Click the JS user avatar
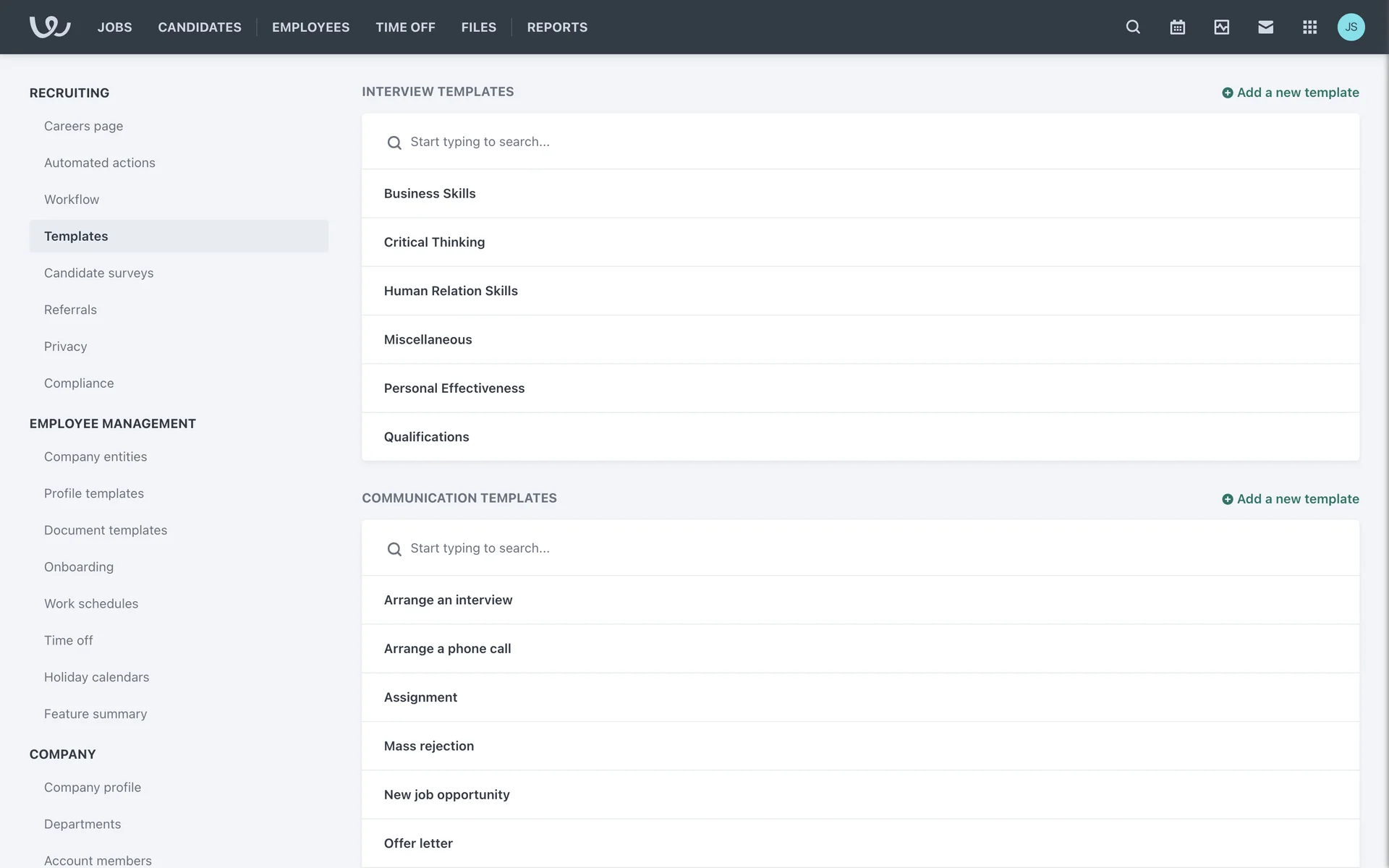Viewport: 1389px width, 868px height. [1351, 27]
